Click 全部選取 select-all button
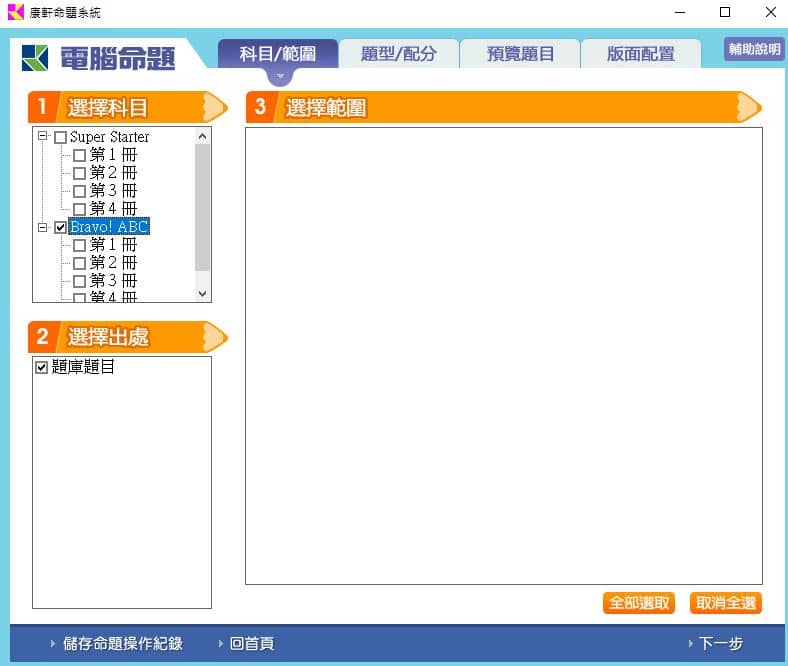788x666 pixels. tap(639, 603)
